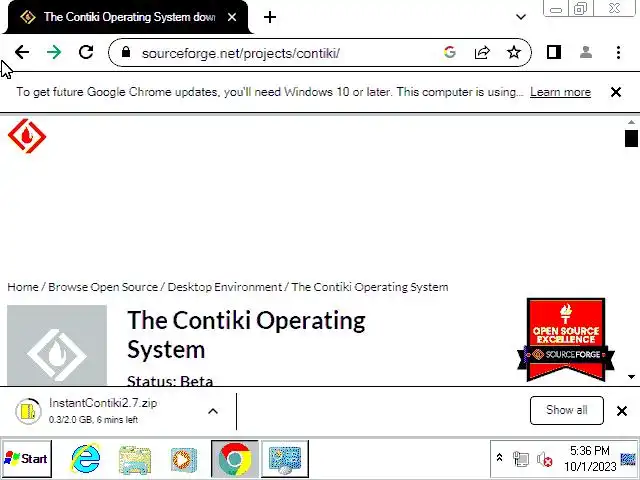The width and height of the screenshot is (640, 480).
Task: Open the taskbar clock showing 5:36 PM
Action: (x=590, y=458)
